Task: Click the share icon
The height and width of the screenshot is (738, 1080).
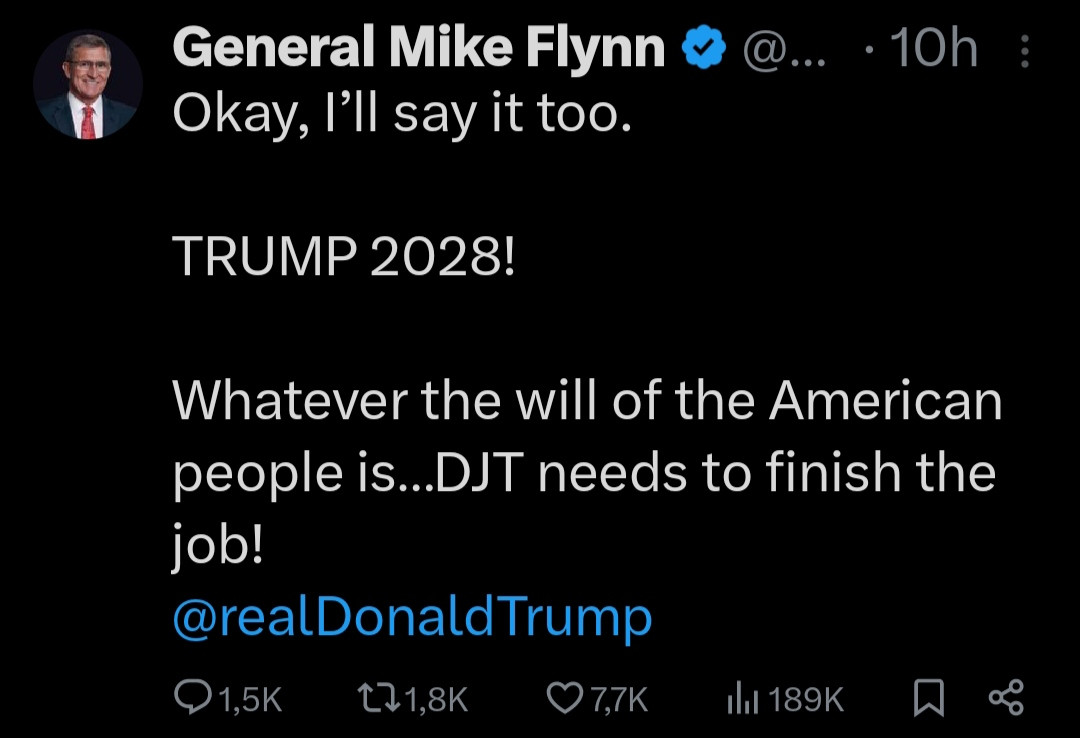Action: (1004, 698)
